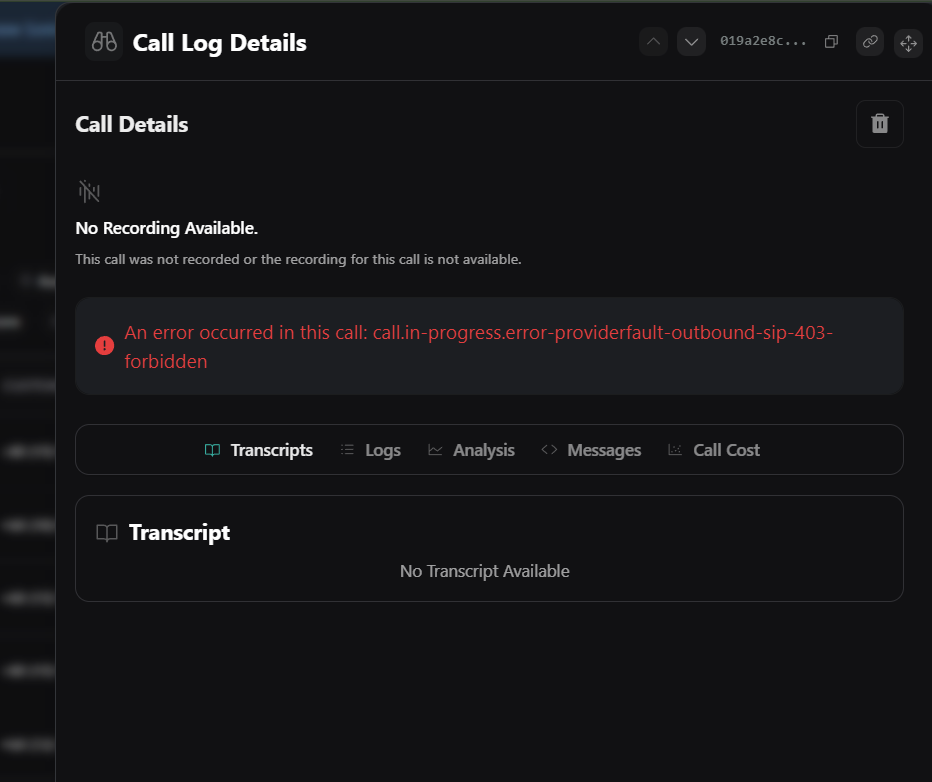Click the list icon beside Logs
The image size is (932, 782).
point(346,450)
